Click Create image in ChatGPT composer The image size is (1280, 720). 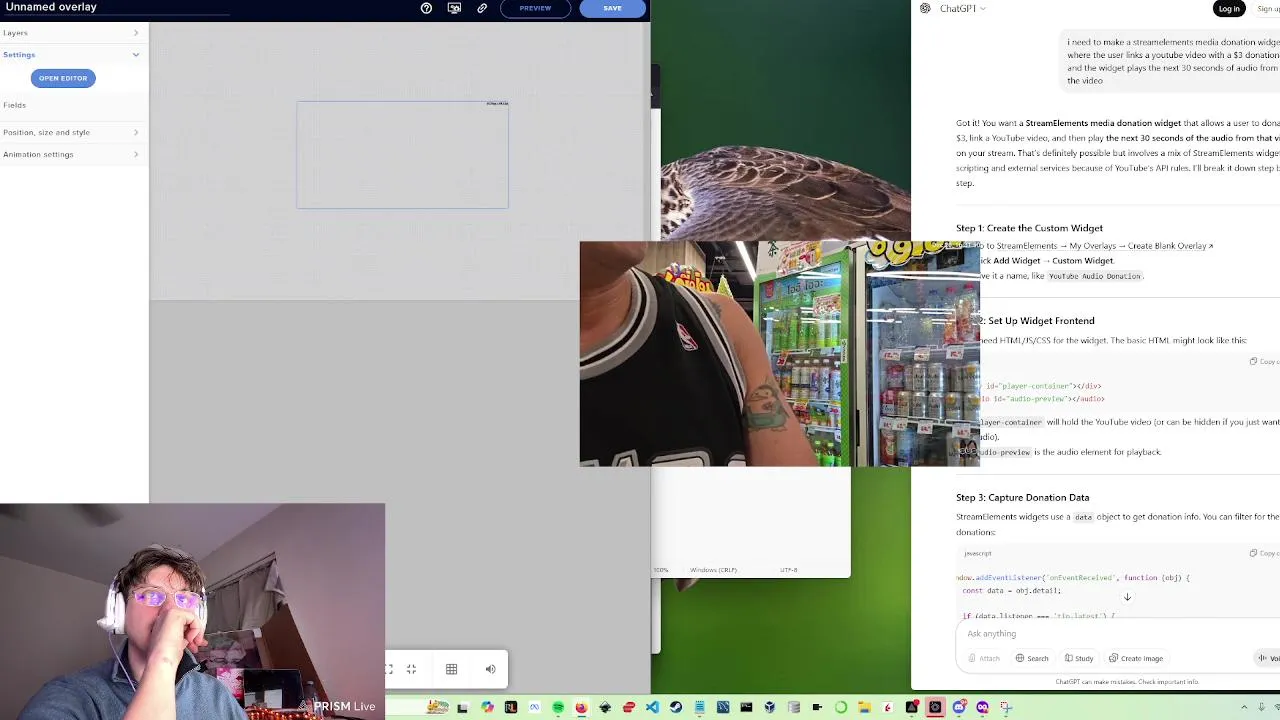1135,658
